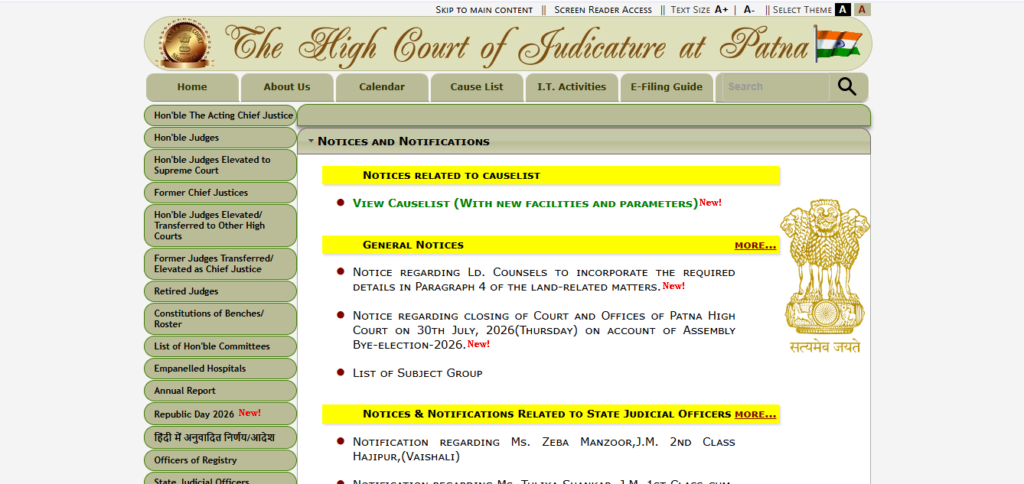Open List of Hon'ble Committees
The width and height of the screenshot is (1024, 484).
(x=220, y=346)
